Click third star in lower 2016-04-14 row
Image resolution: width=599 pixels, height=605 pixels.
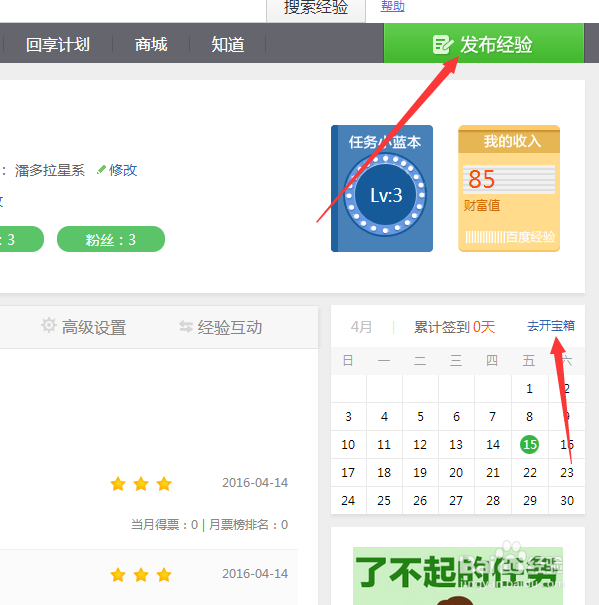(x=164, y=575)
